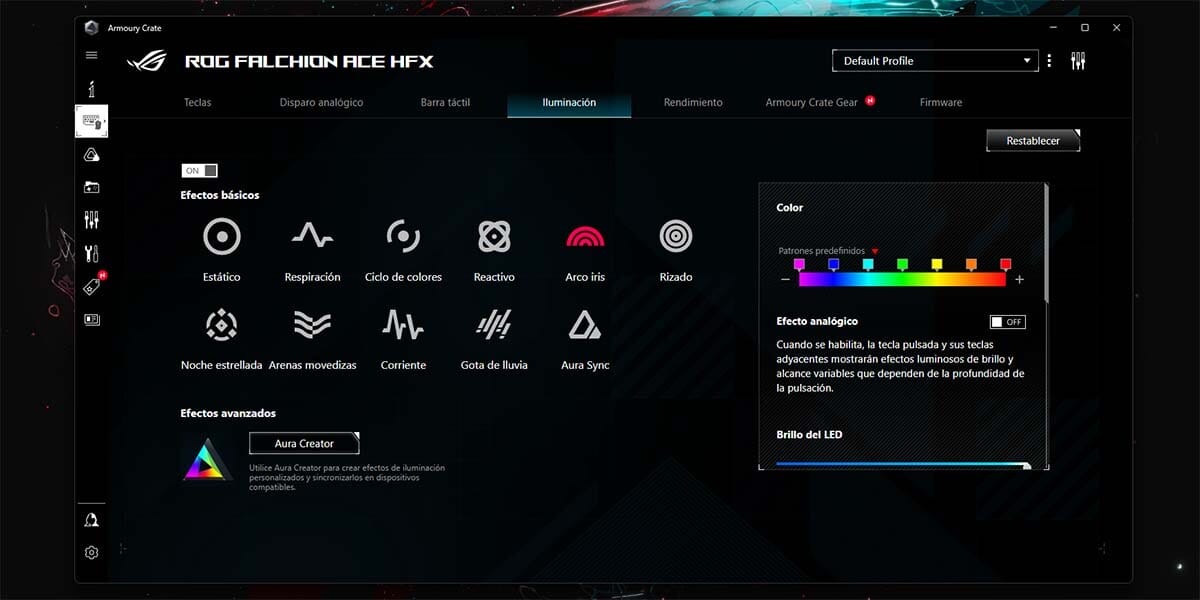Open the settings gear icon
This screenshot has width=1200, height=600.
(x=92, y=552)
